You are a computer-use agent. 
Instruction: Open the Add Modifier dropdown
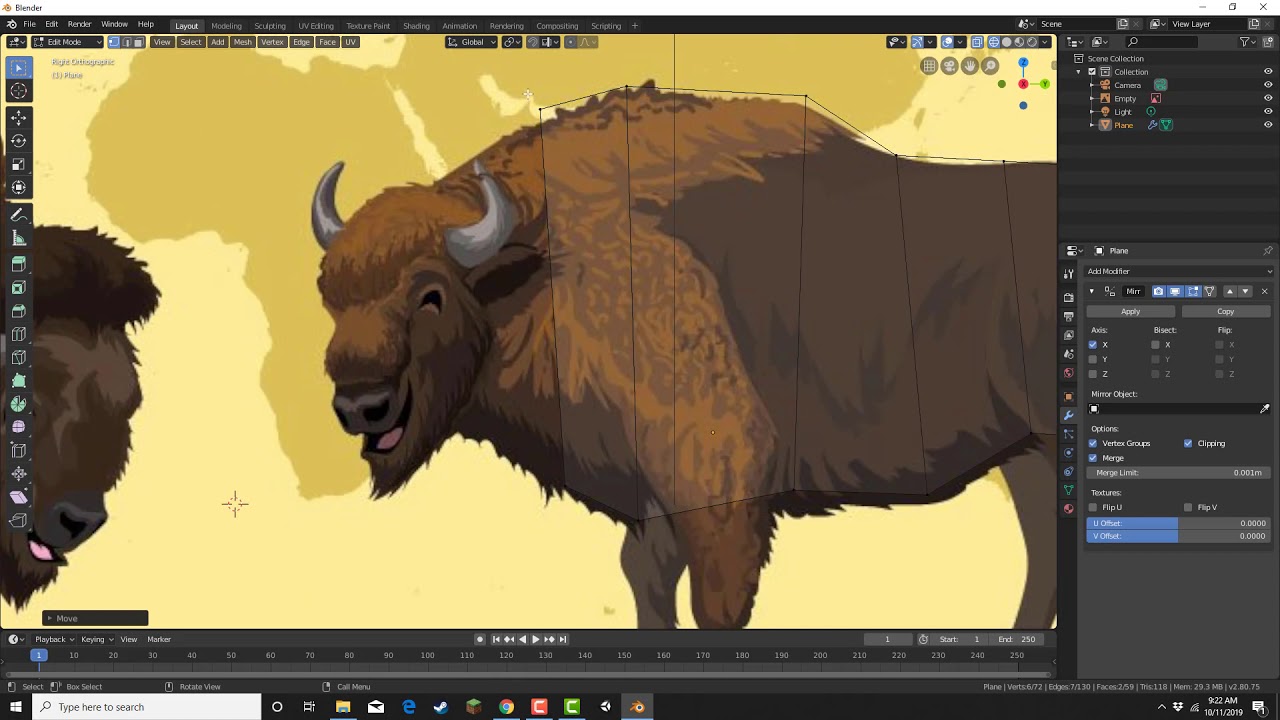[1179, 271]
